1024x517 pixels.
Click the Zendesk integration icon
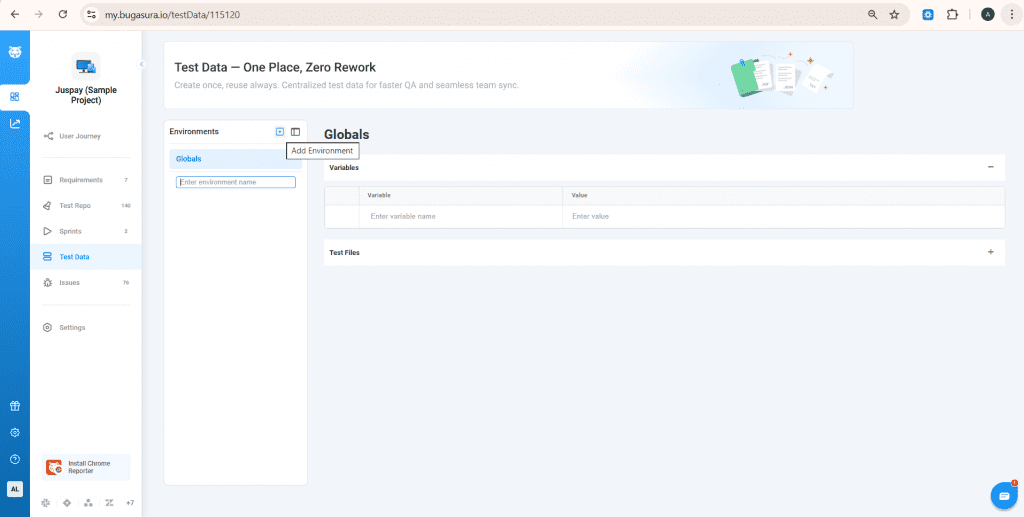(109, 502)
